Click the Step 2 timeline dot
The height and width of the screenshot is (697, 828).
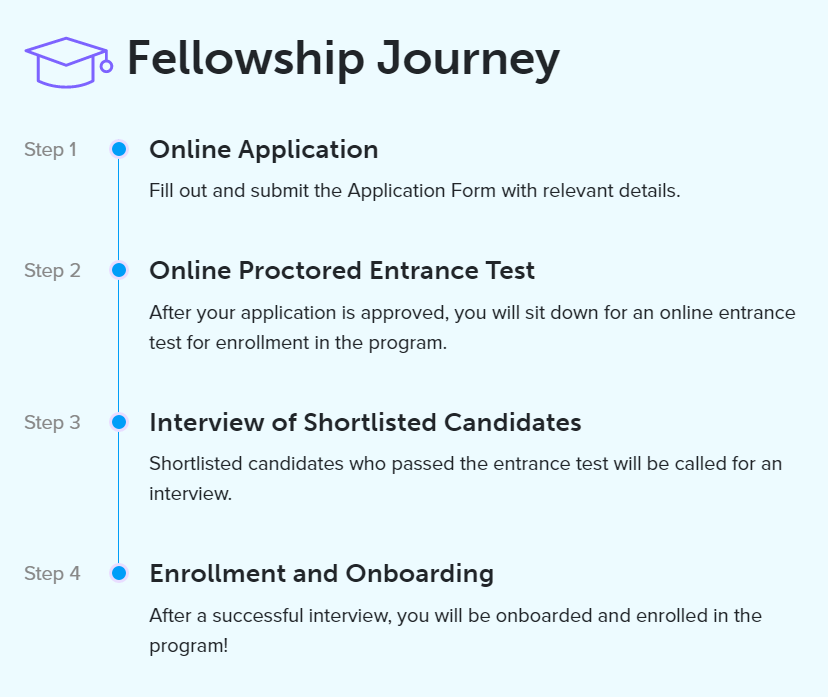pyautogui.click(x=119, y=270)
